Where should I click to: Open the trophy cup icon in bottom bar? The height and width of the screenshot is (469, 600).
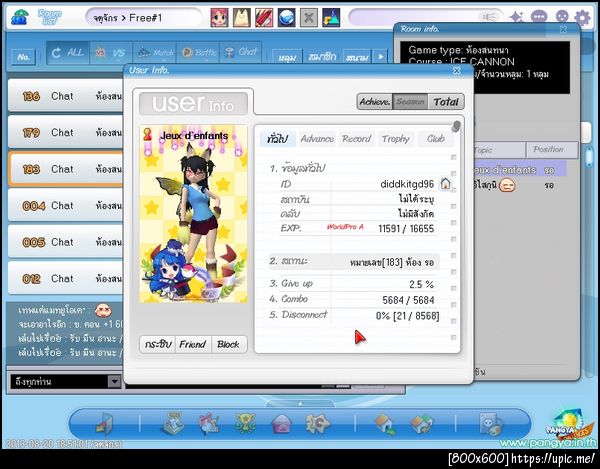pyautogui.click(x=245, y=423)
